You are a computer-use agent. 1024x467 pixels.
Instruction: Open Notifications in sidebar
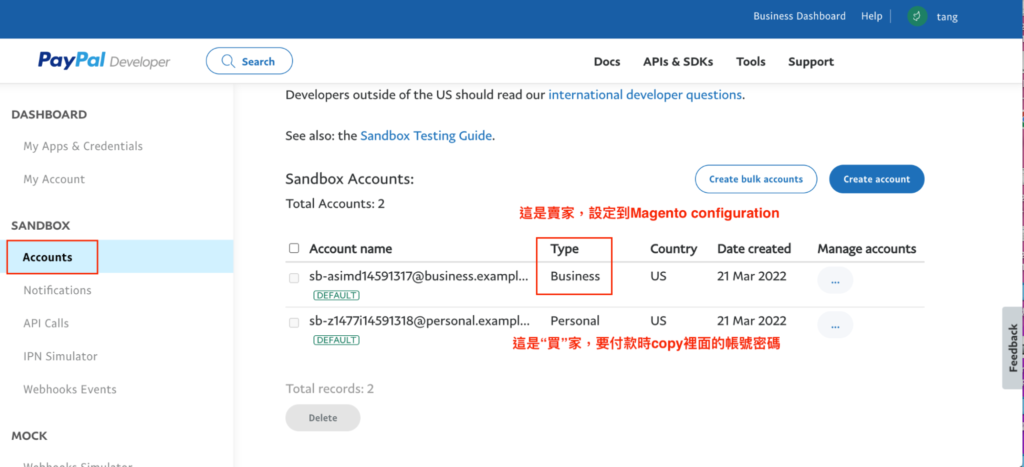point(57,290)
